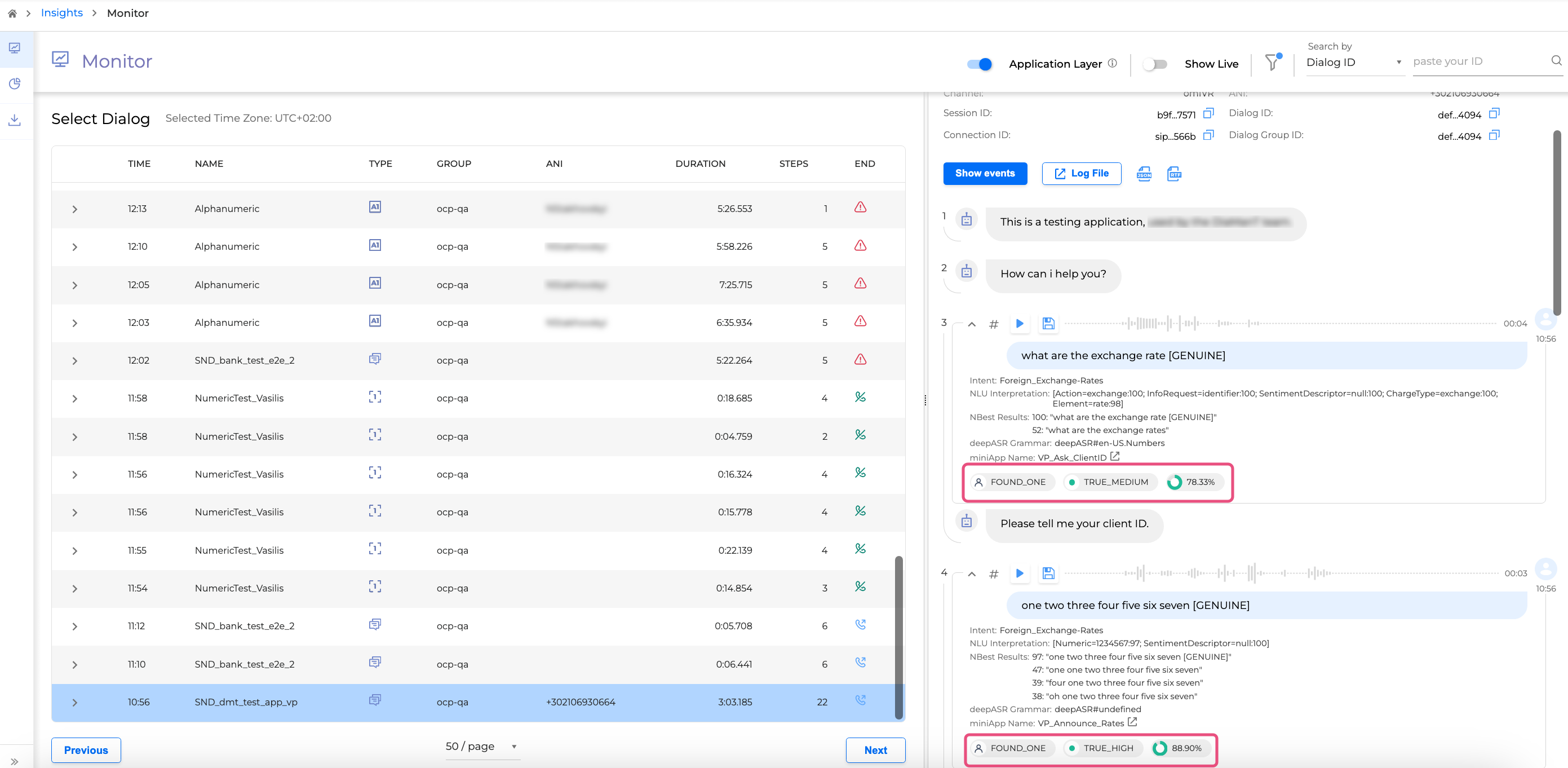Open the download section in left sidebar
The width and height of the screenshot is (1568, 768).
point(15,120)
